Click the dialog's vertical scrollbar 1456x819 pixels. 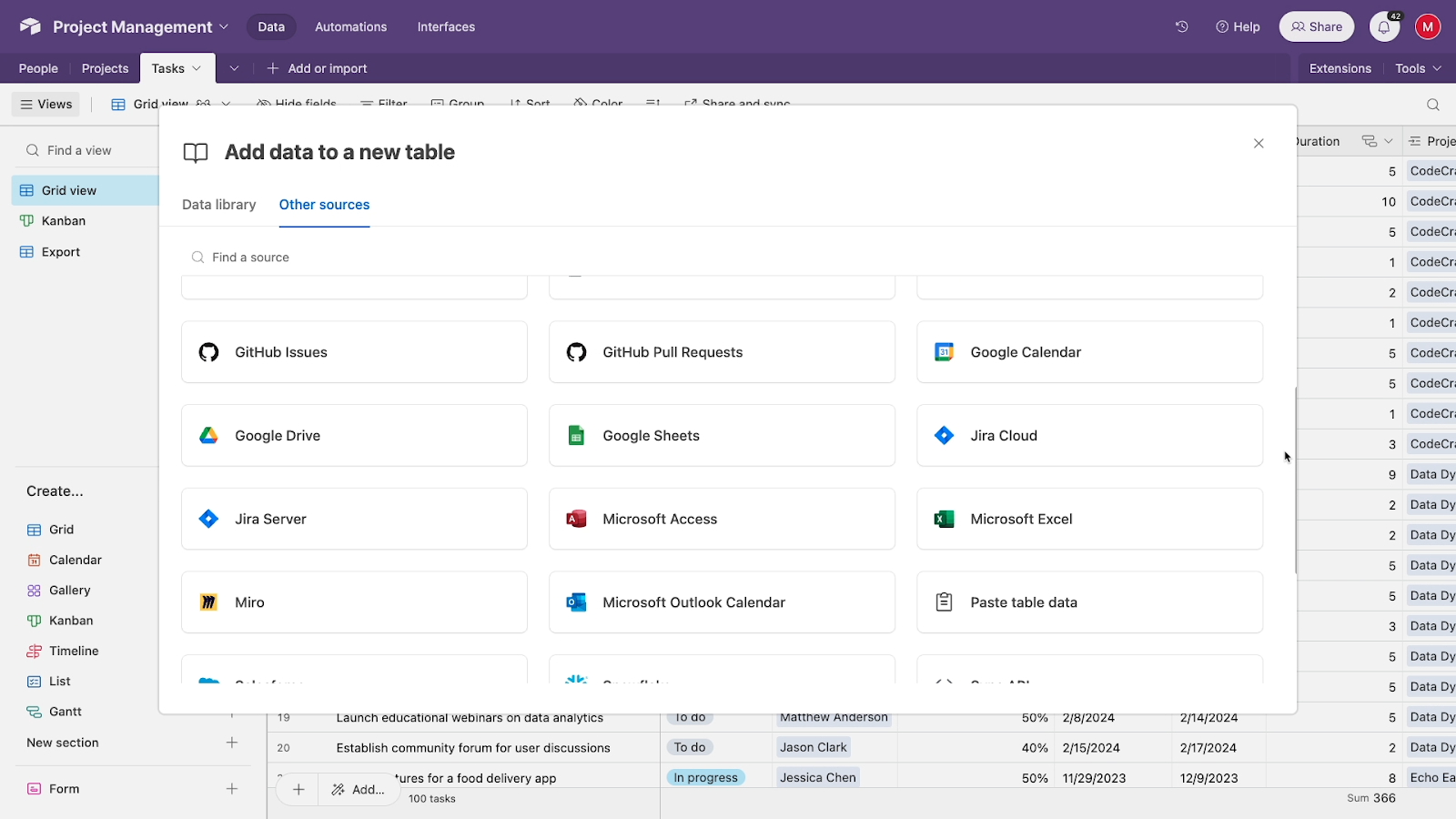(1295, 480)
